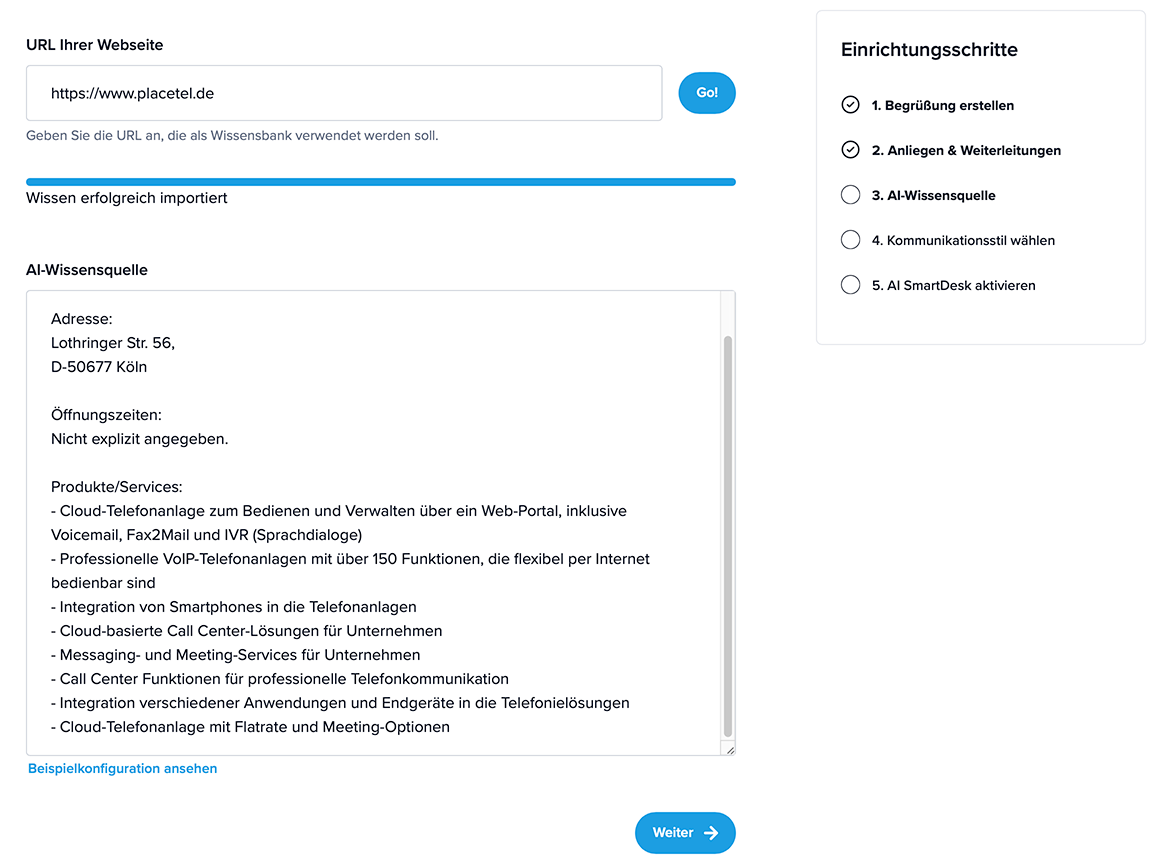Image resolution: width=1164 pixels, height=867 pixels.
Task: Click inside the AI-Wissensquelle text area
Action: click(x=373, y=523)
